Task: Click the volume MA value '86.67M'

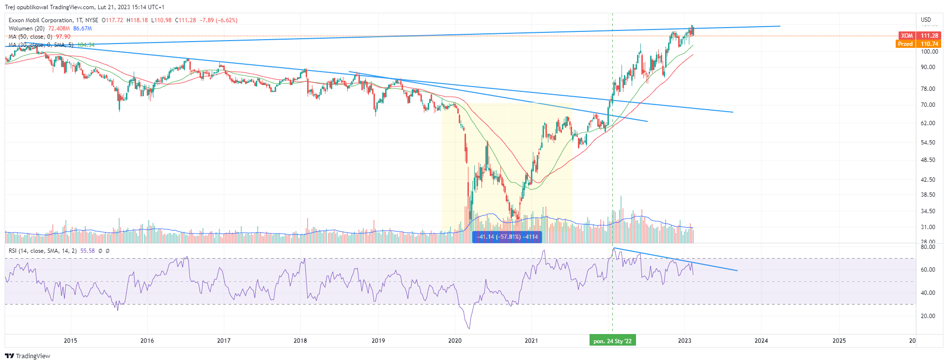Action: tap(82, 28)
